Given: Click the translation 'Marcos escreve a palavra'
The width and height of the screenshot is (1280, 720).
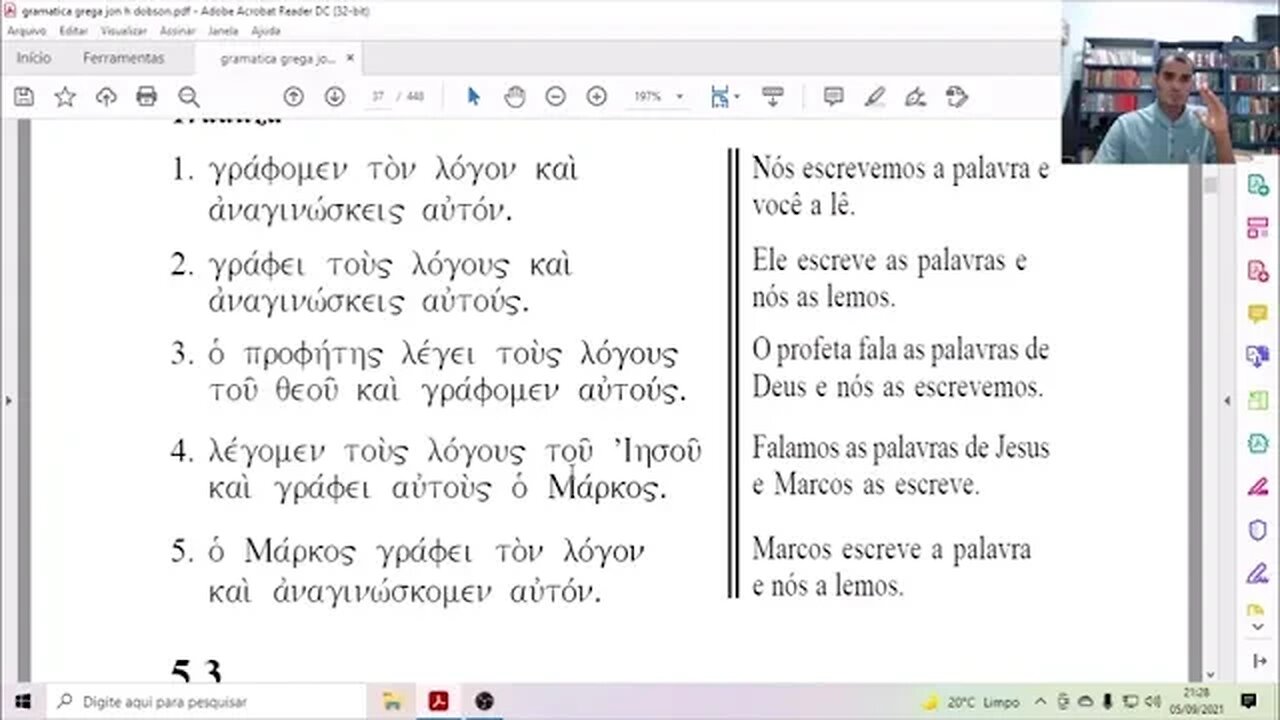Looking at the screenshot, I should [891, 549].
